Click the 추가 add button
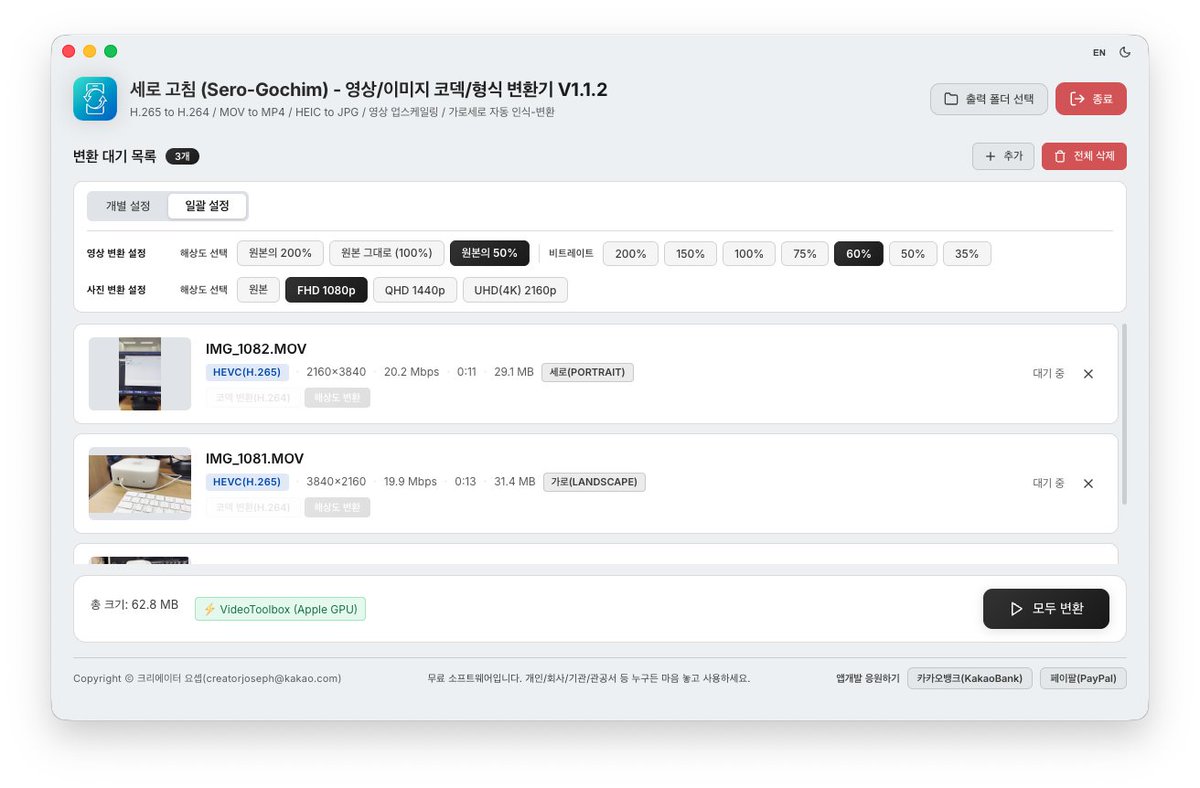Image resolution: width=1200 pixels, height=788 pixels. point(1003,156)
